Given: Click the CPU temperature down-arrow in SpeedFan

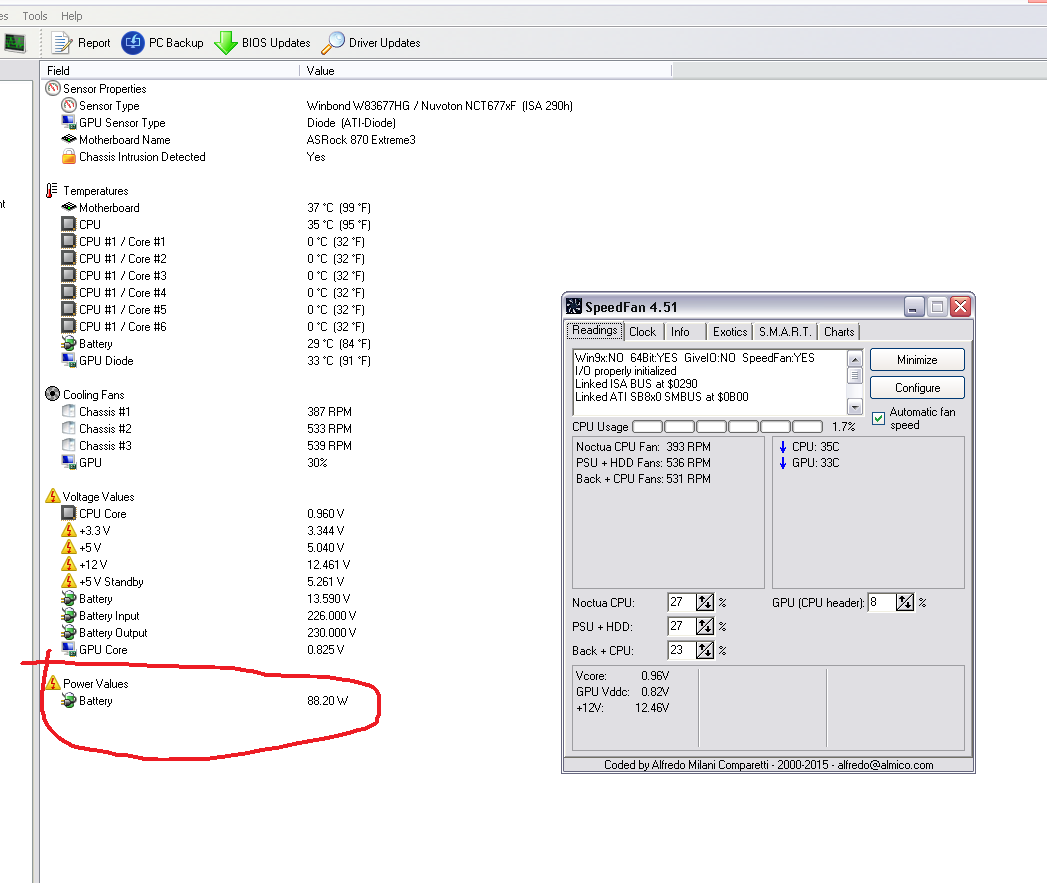Looking at the screenshot, I should click(783, 446).
